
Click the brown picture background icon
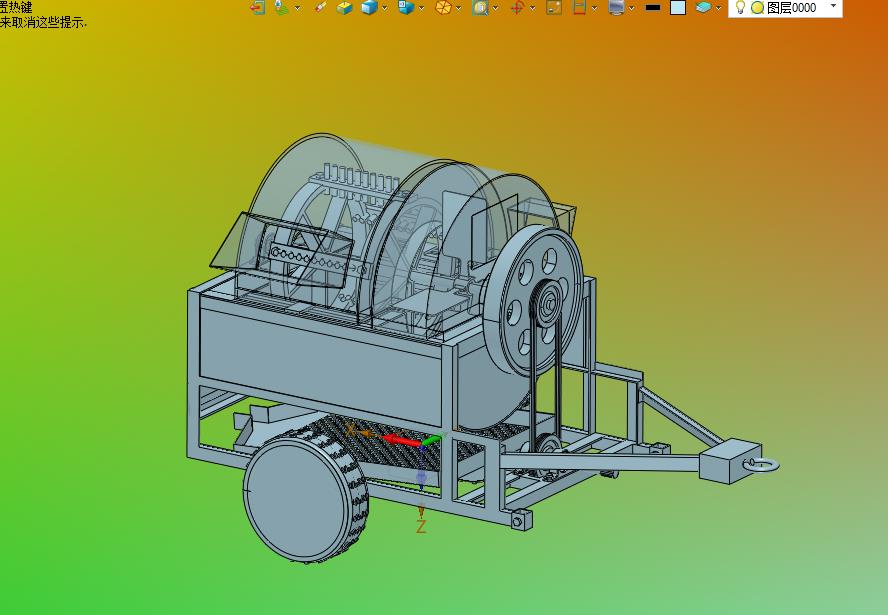pyautogui.click(x=554, y=7)
